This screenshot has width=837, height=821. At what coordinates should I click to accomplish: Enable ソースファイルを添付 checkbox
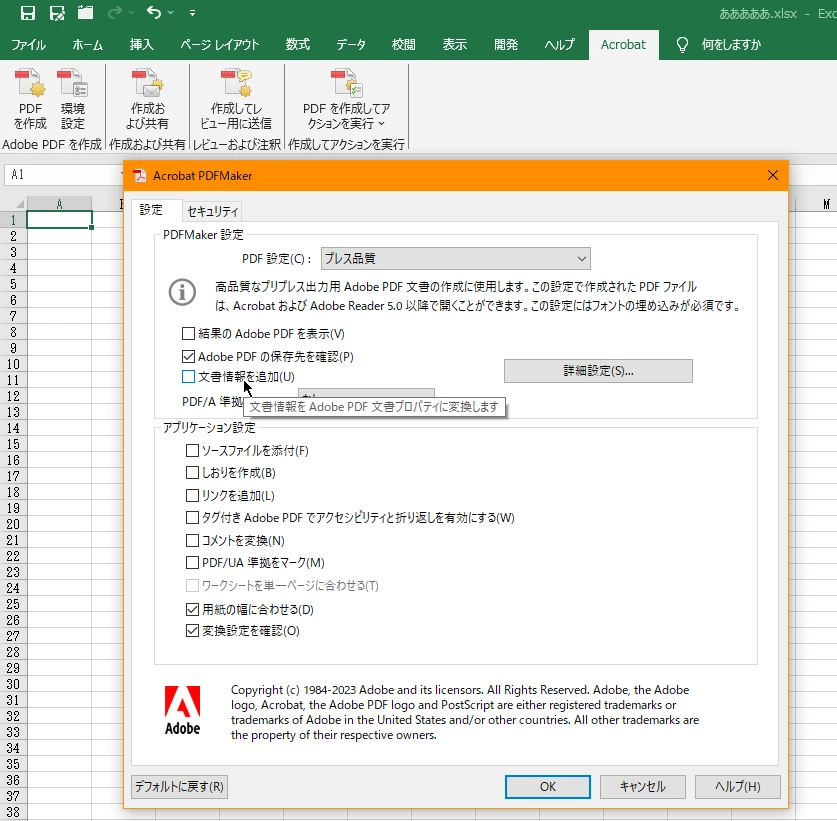coord(192,451)
